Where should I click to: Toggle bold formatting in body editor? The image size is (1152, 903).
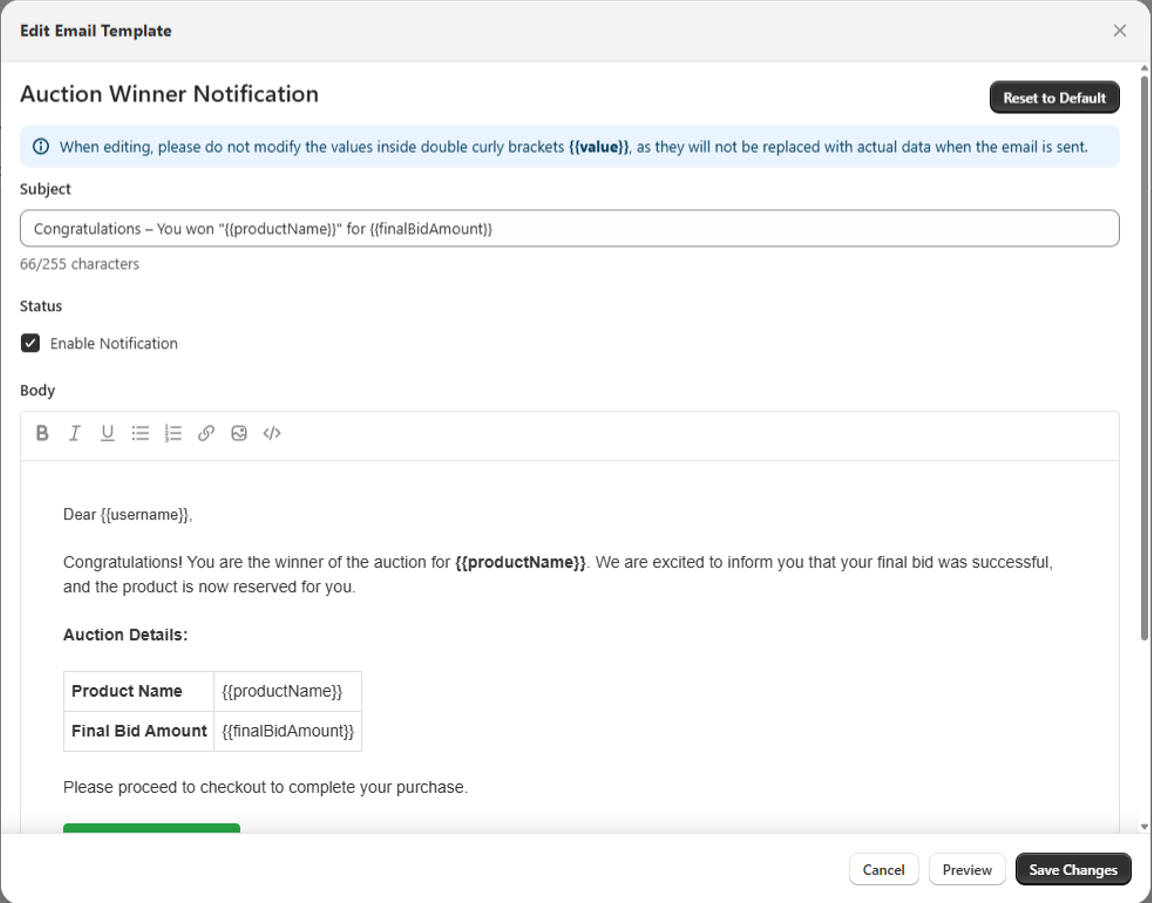(x=42, y=433)
